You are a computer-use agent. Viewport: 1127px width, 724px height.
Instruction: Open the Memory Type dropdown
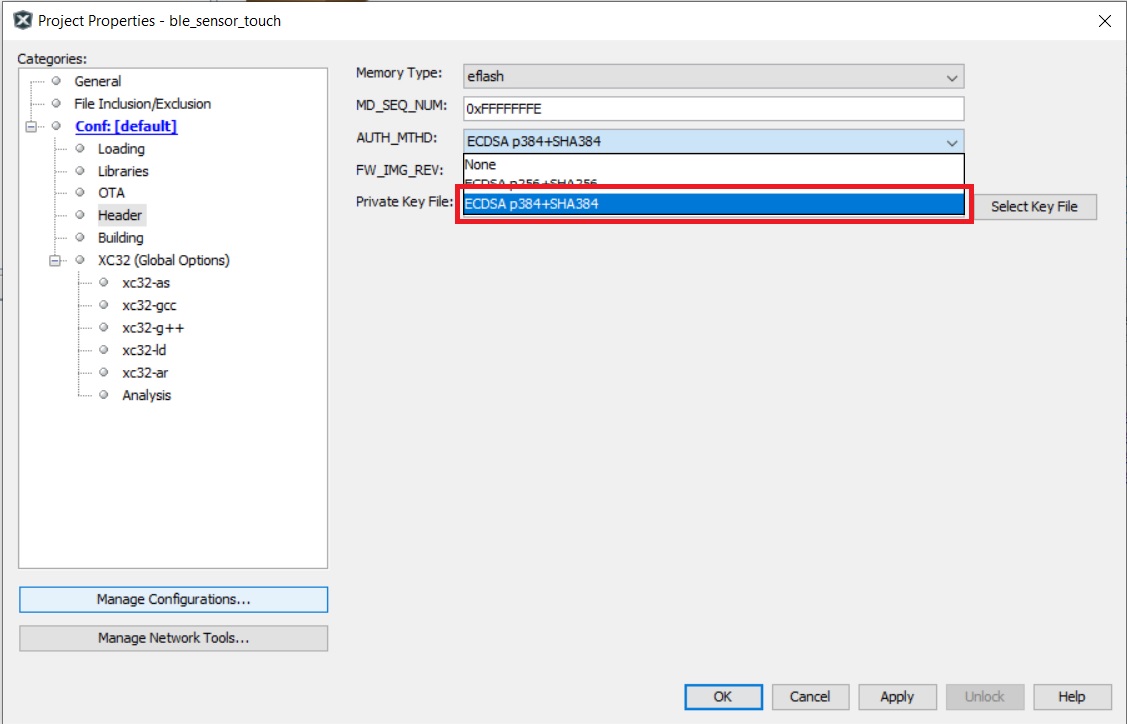712,77
